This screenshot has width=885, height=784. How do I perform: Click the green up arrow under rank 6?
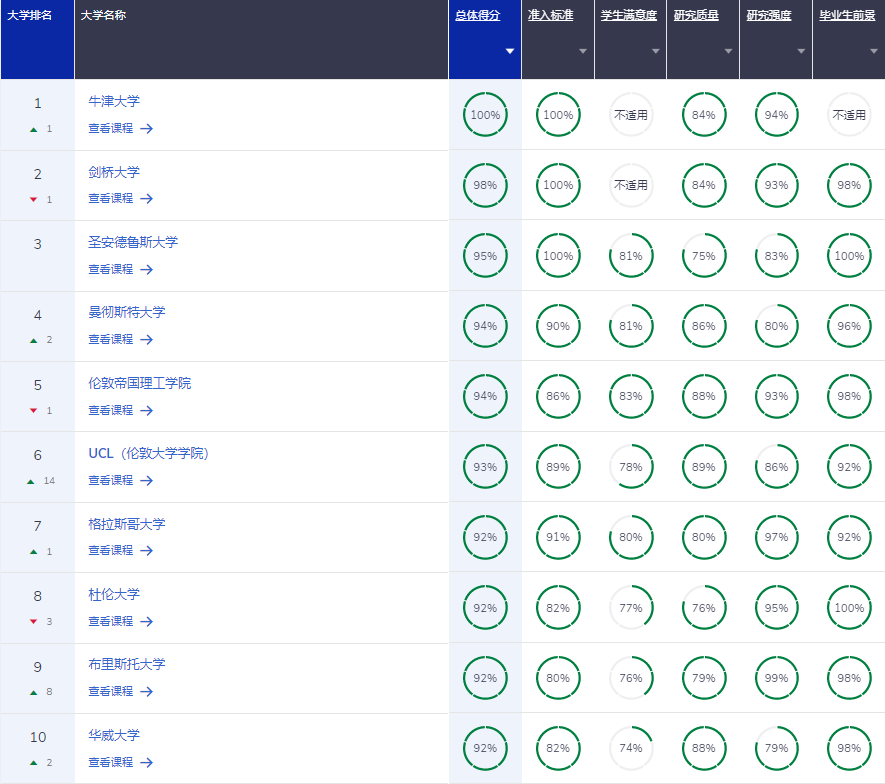30,482
